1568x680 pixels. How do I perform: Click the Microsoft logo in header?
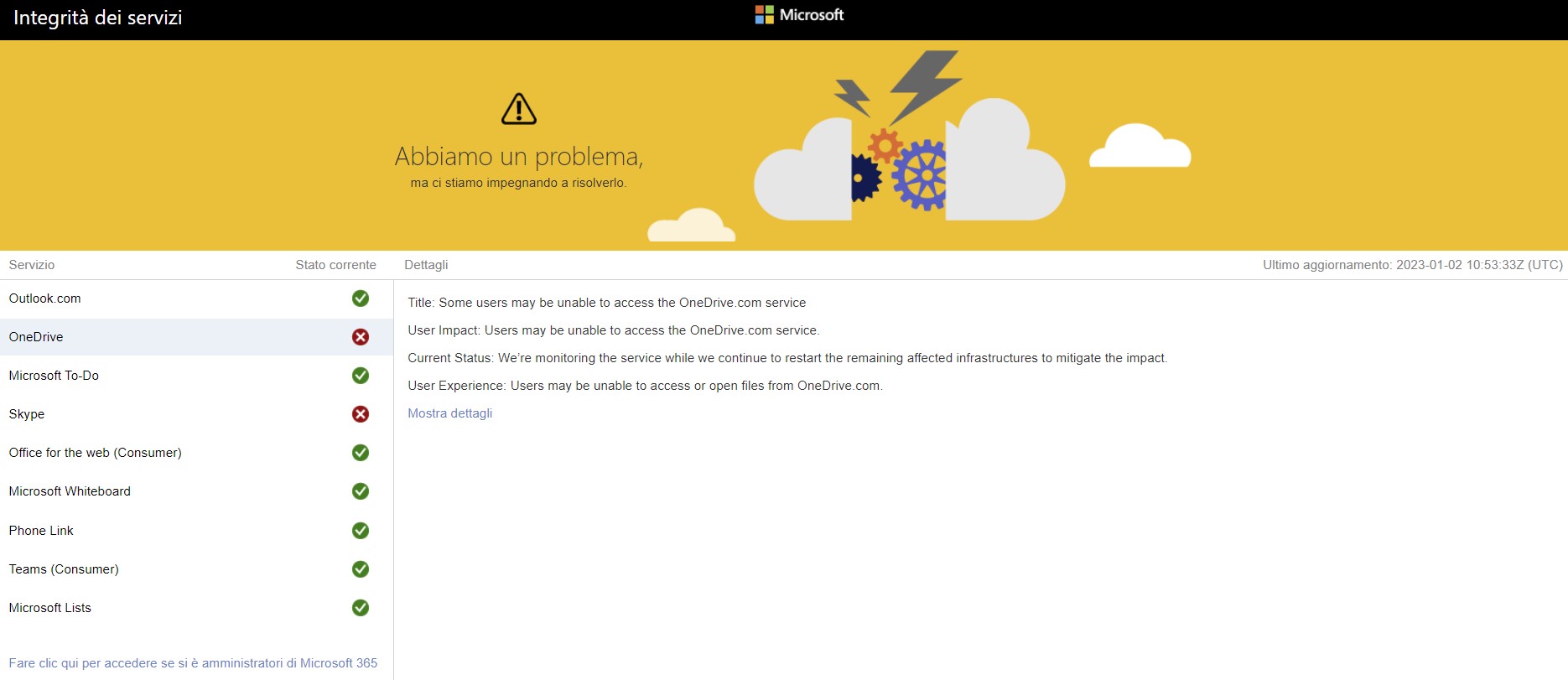[799, 15]
